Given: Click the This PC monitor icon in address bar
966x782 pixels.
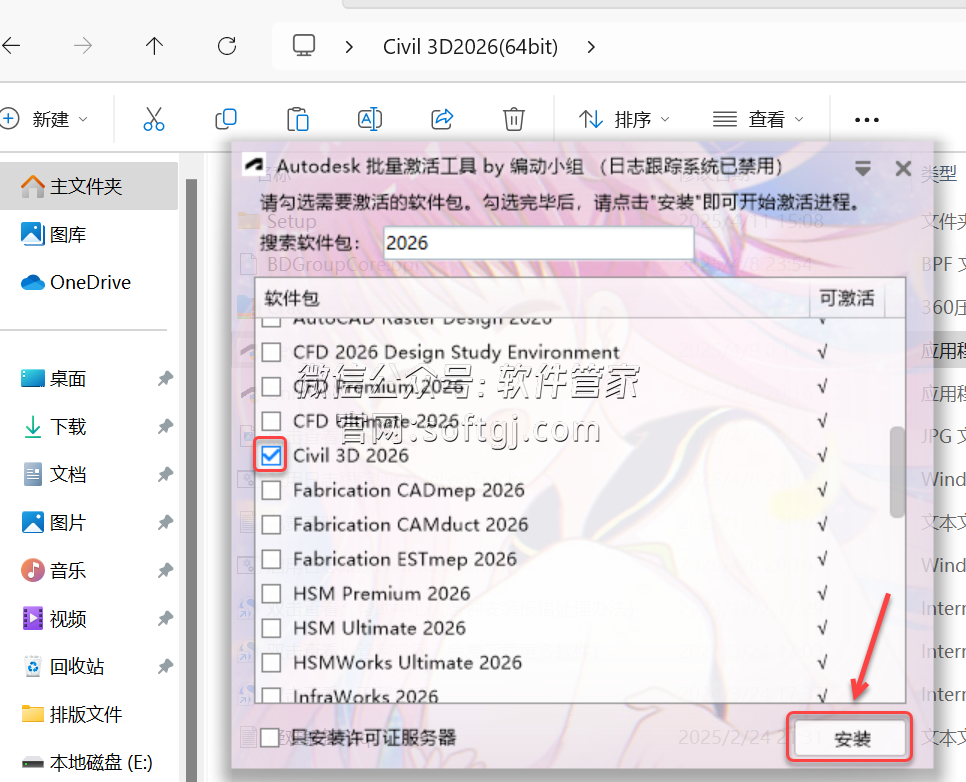Looking at the screenshot, I should pyautogui.click(x=304, y=46).
